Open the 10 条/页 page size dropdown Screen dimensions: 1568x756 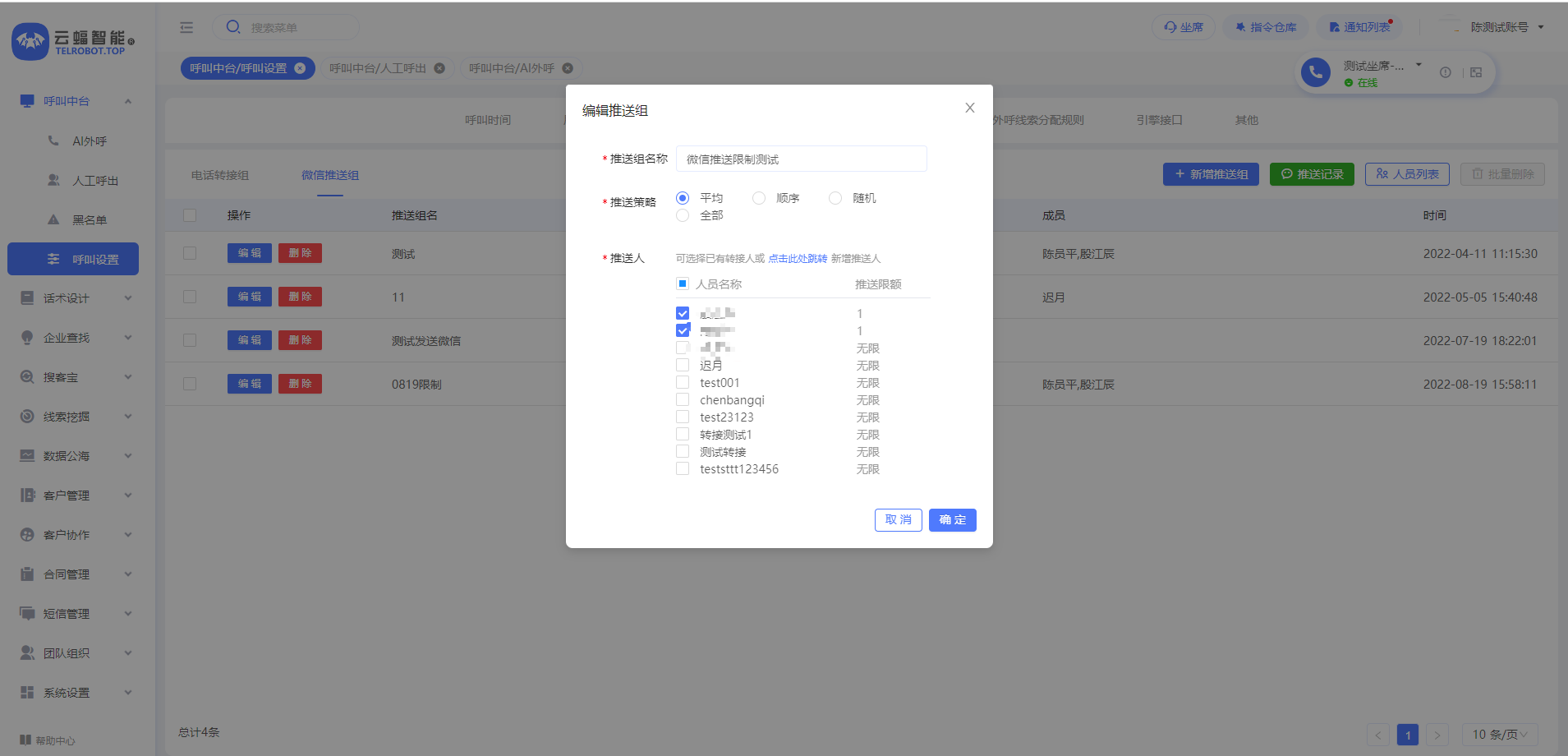point(1500,735)
